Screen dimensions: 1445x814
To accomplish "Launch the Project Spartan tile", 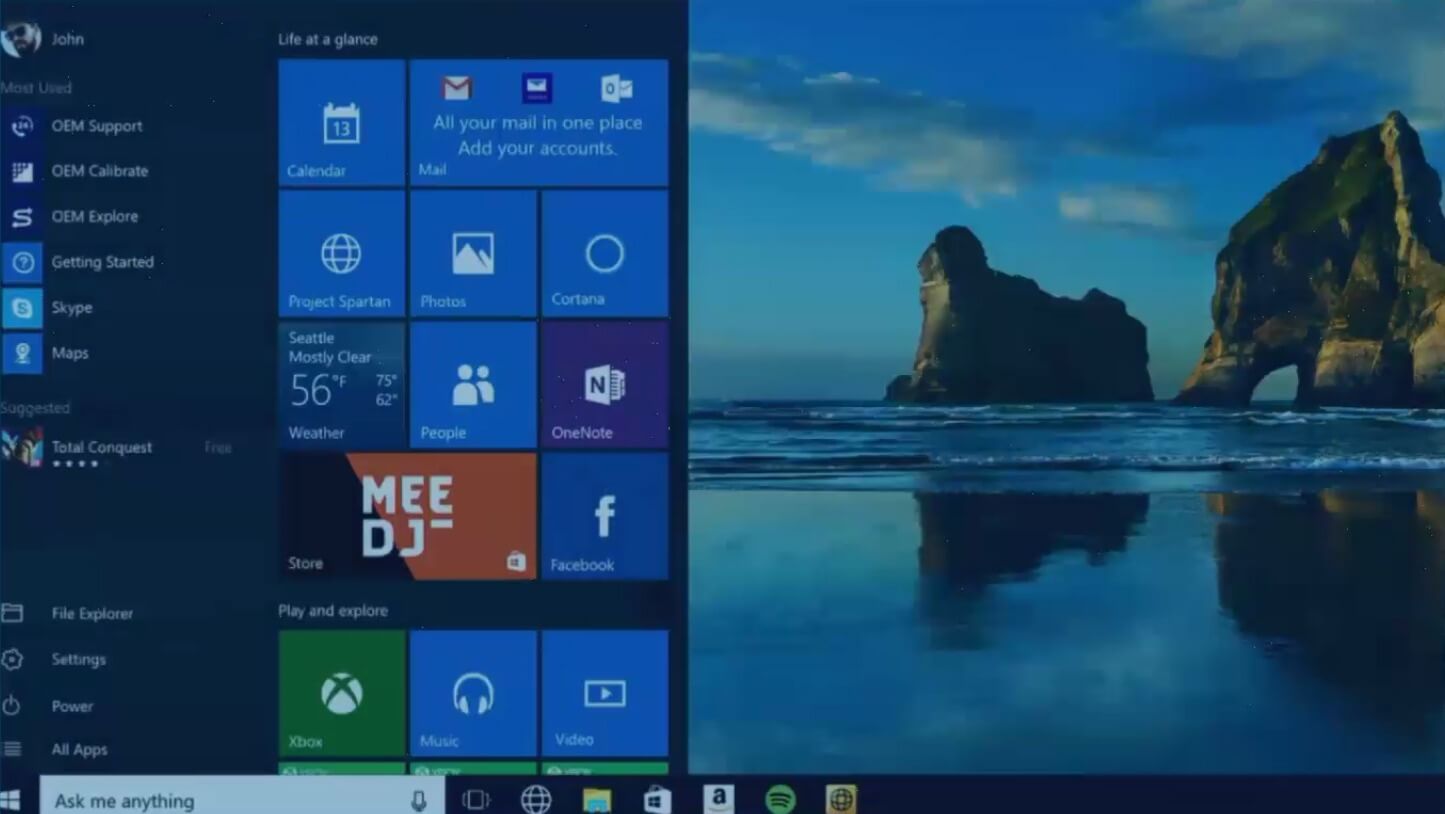I will click(x=341, y=253).
